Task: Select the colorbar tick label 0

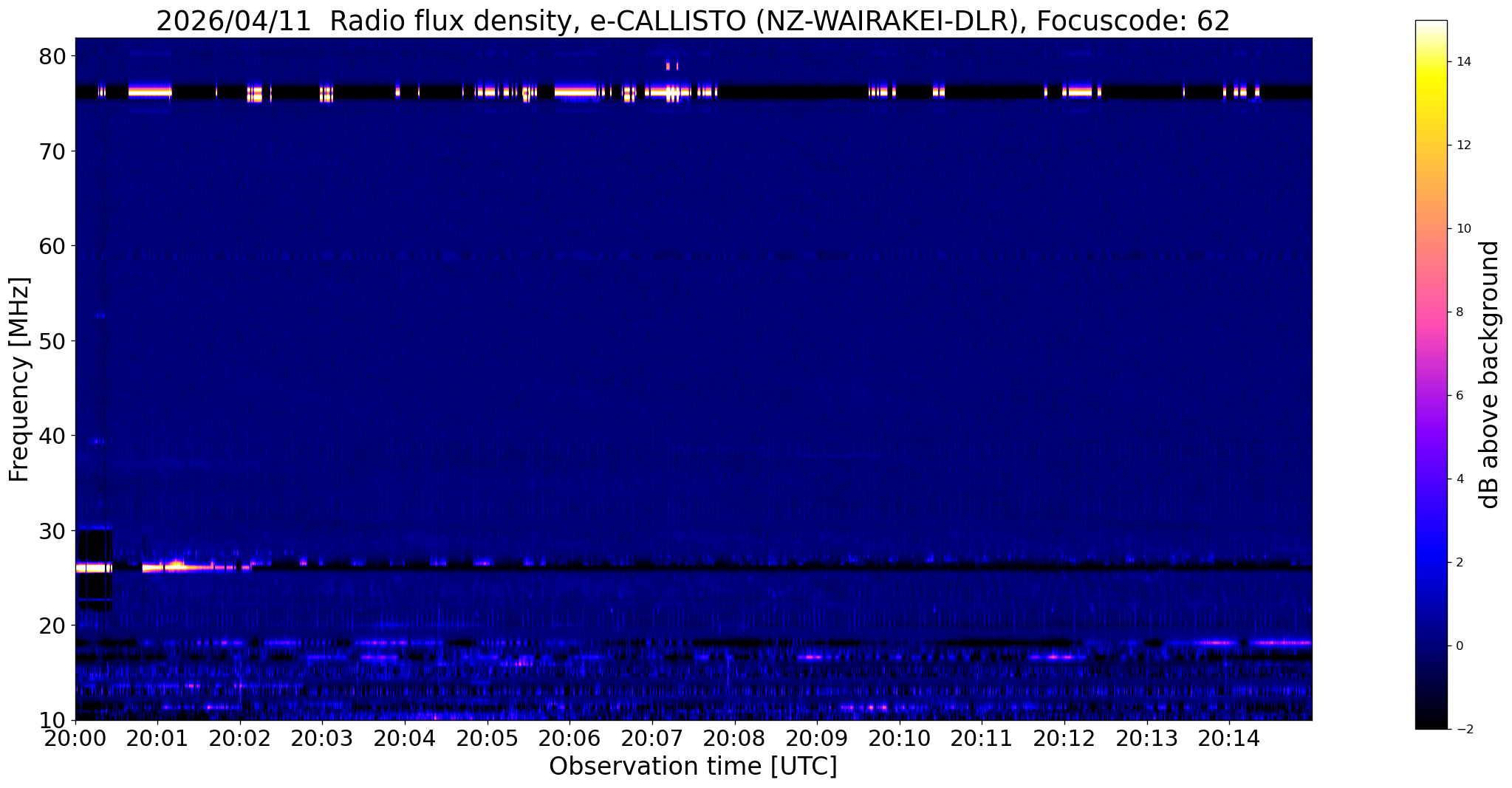Action: (1459, 646)
